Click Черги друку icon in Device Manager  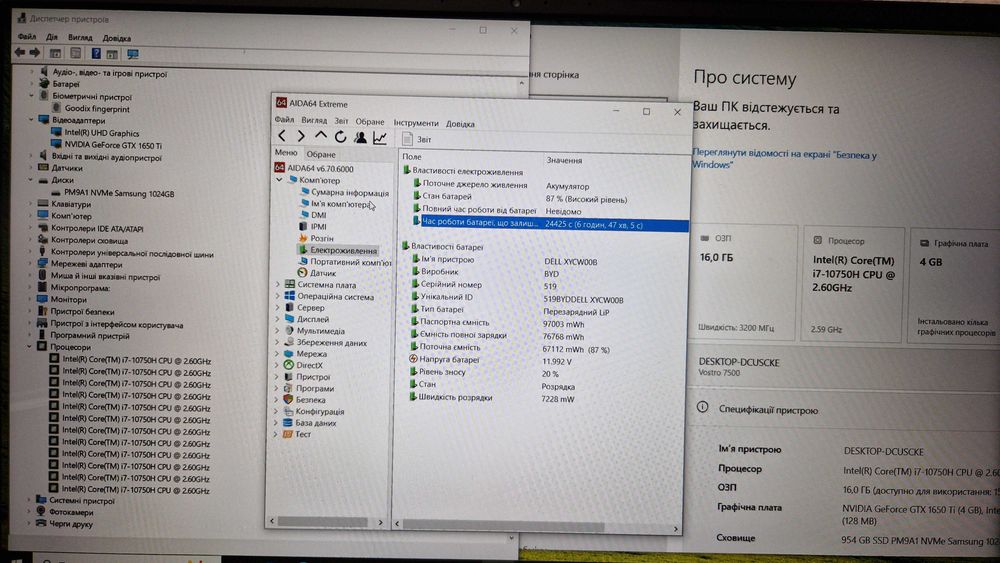click(x=41, y=523)
